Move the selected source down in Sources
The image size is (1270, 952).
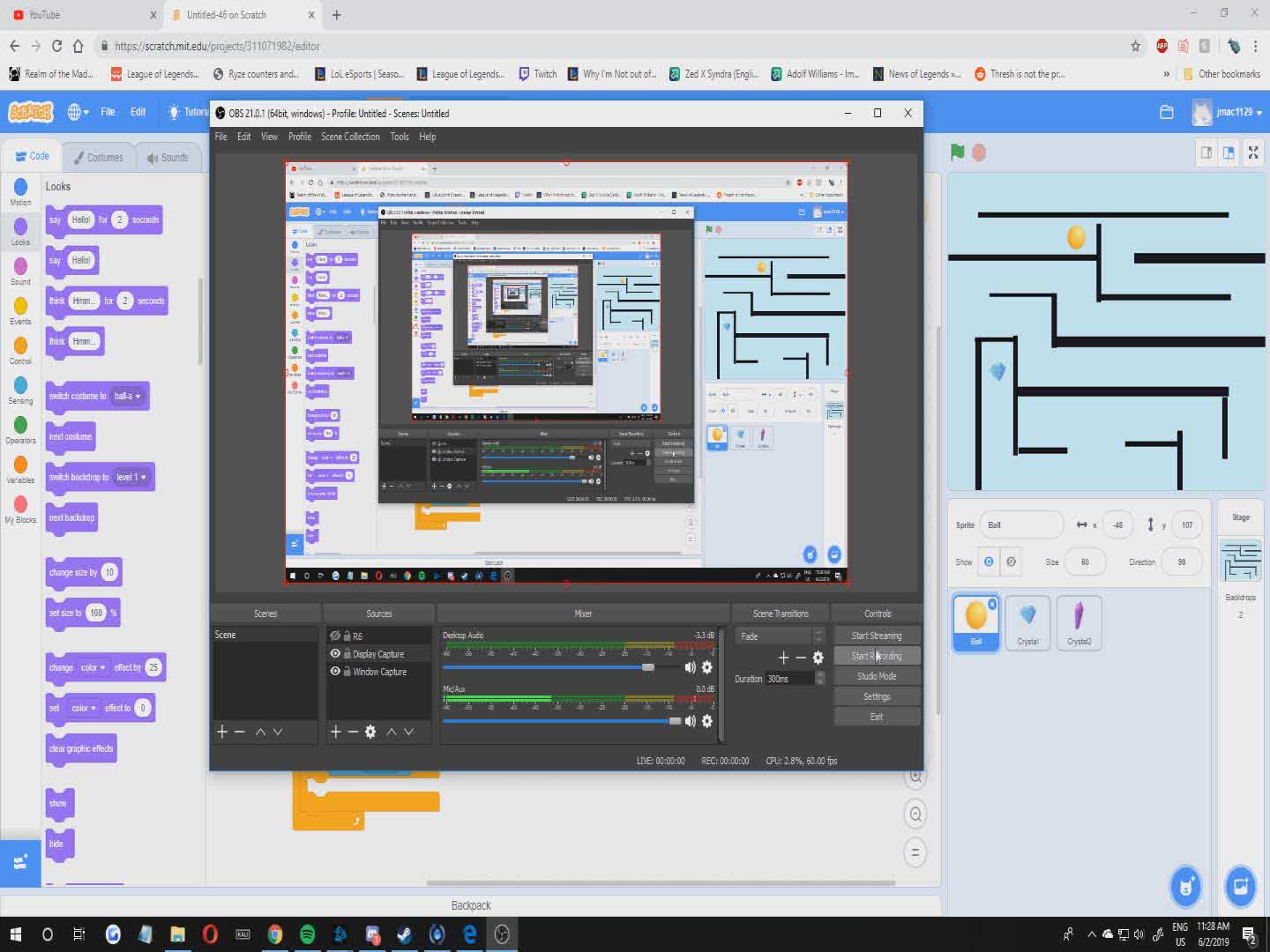(408, 732)
